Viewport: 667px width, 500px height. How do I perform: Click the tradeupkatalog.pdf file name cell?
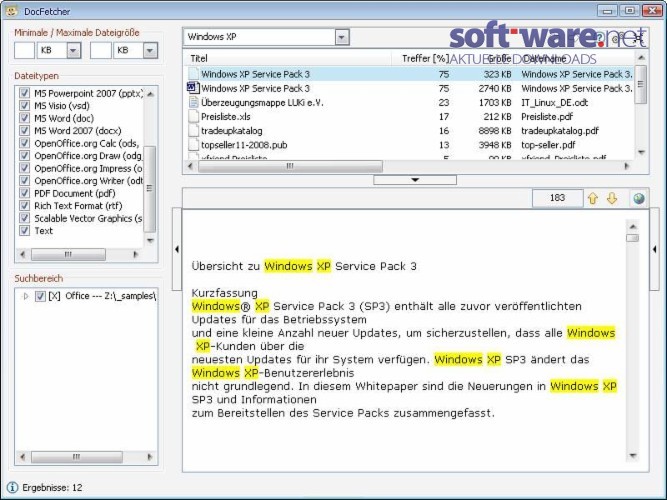560,130
